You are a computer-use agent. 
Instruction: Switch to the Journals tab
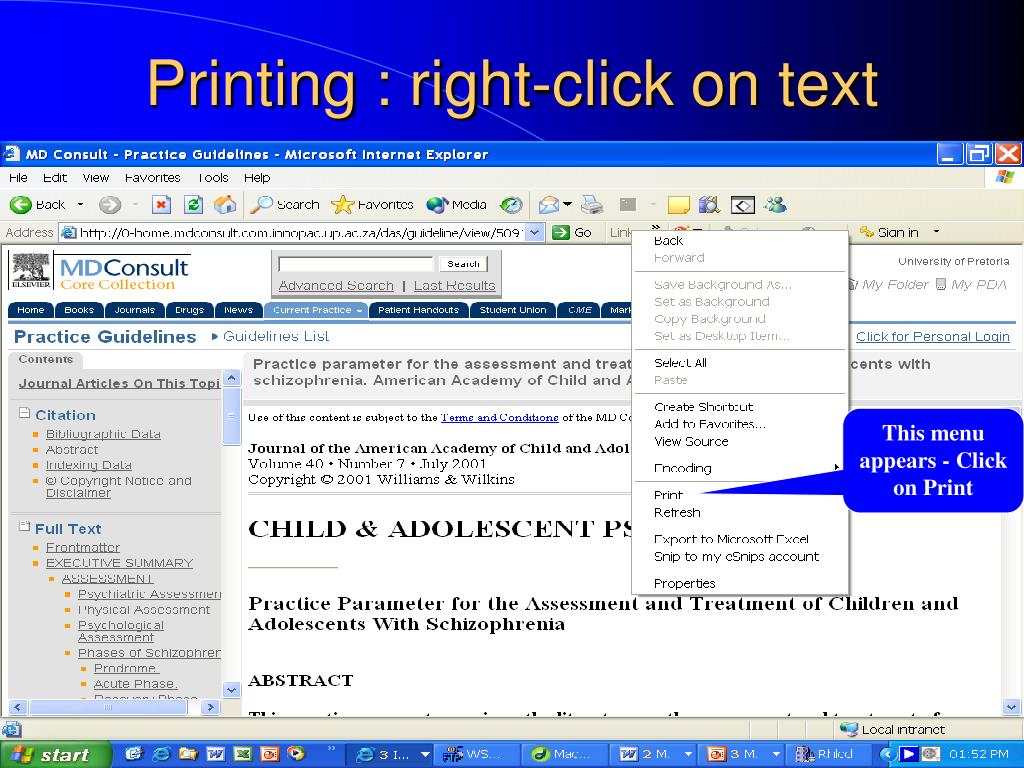click(x=135, y=310)
